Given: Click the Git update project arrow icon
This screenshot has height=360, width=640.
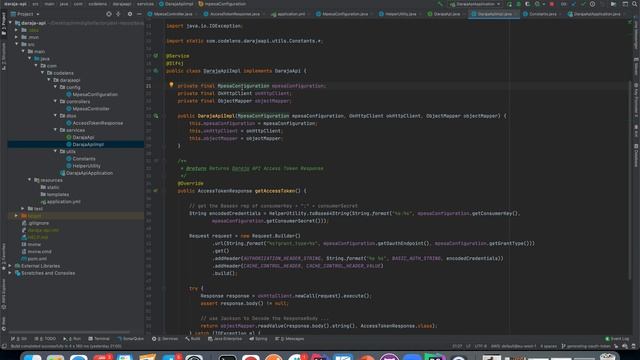Looking at the screenshot, I should (573, 4).
